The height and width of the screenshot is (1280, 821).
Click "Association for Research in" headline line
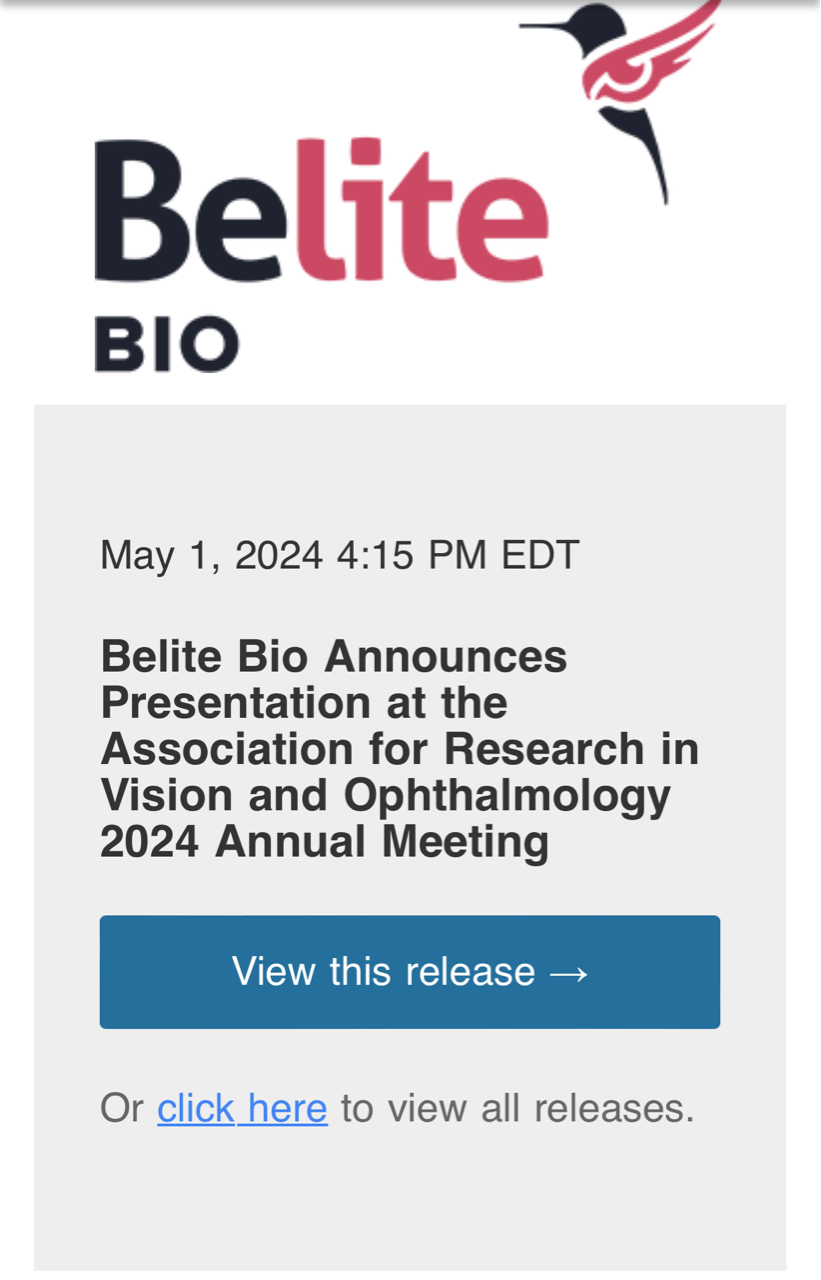(399, 749)
